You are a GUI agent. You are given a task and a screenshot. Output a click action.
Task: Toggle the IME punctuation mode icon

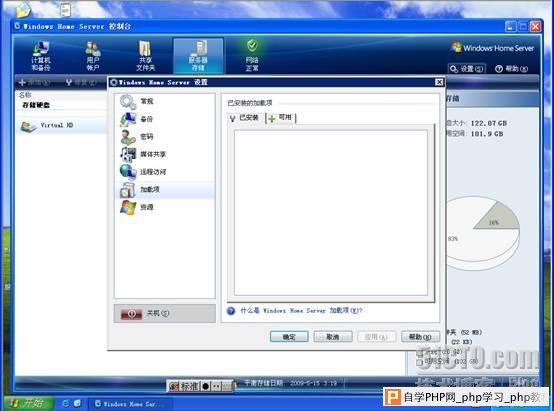[216, 386]
